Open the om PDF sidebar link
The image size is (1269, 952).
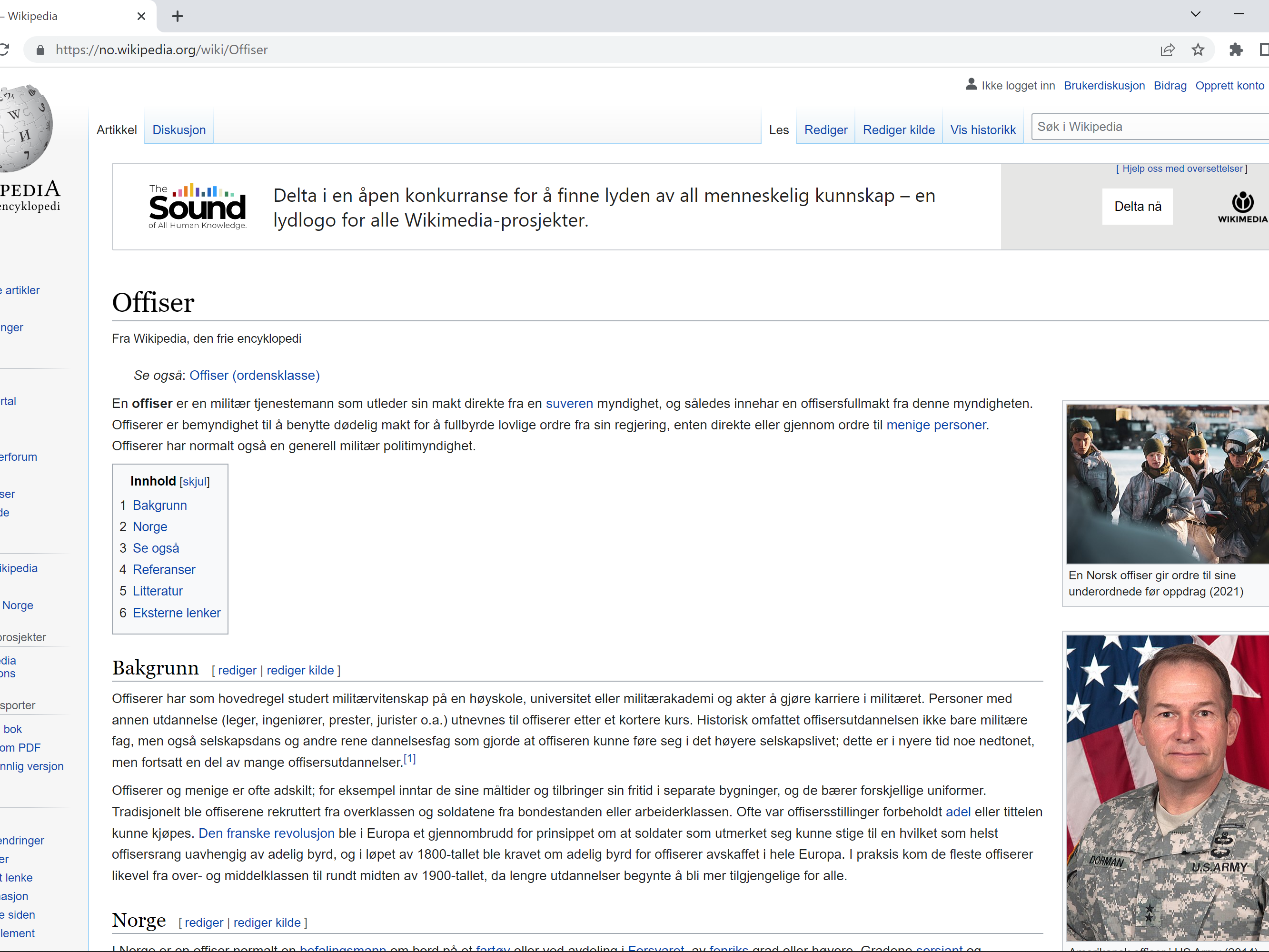[20, 748]
